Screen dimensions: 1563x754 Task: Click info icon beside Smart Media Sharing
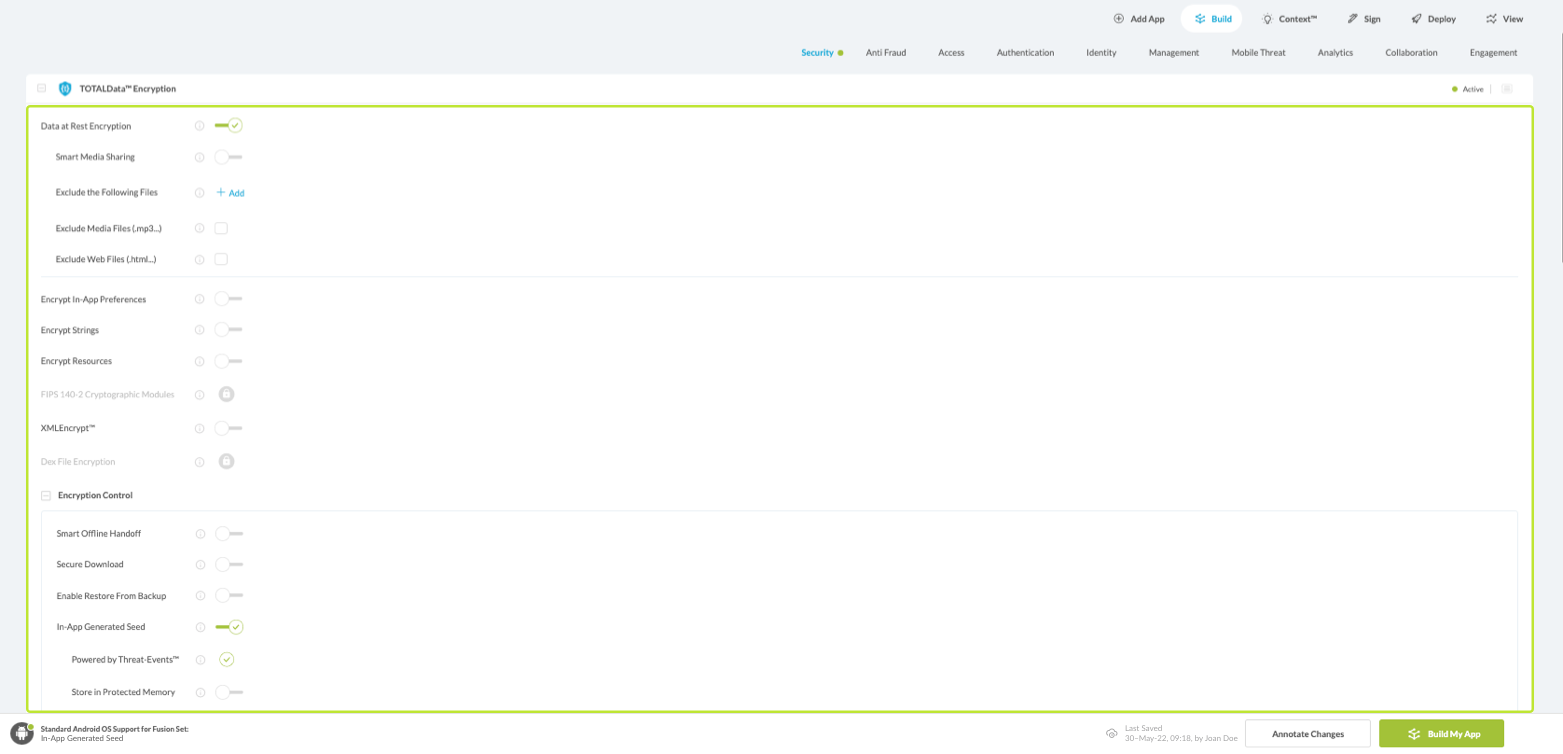click(x=199, y=157)
